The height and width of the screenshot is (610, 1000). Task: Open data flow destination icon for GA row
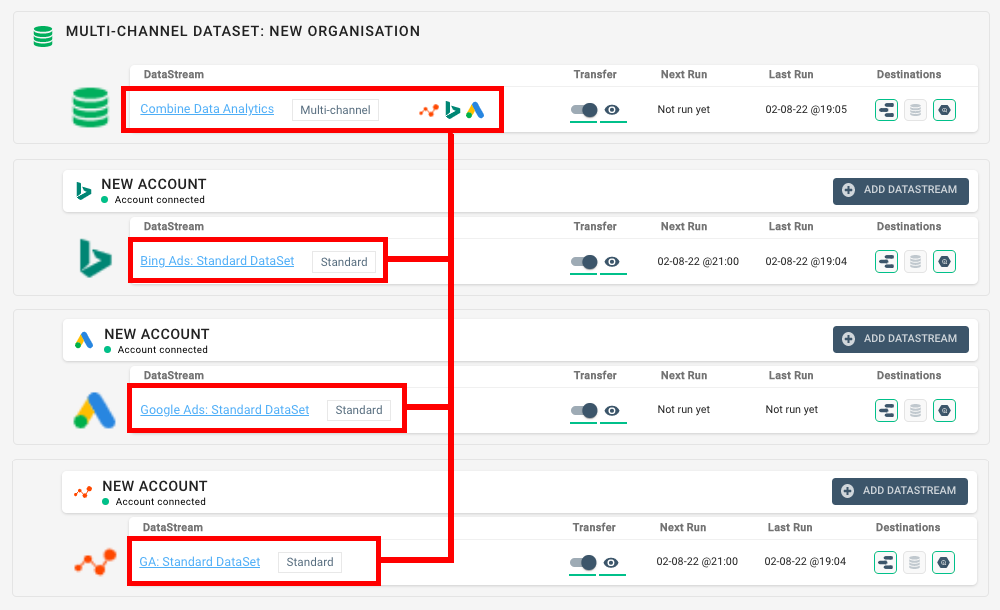coord(885,562)
